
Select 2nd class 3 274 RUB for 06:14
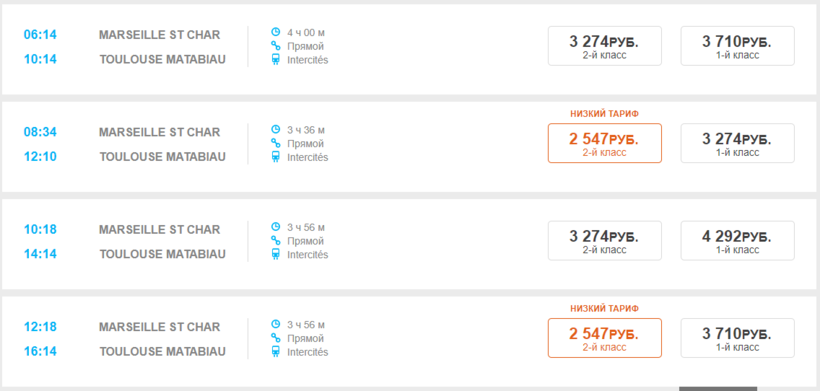(605, 46)
